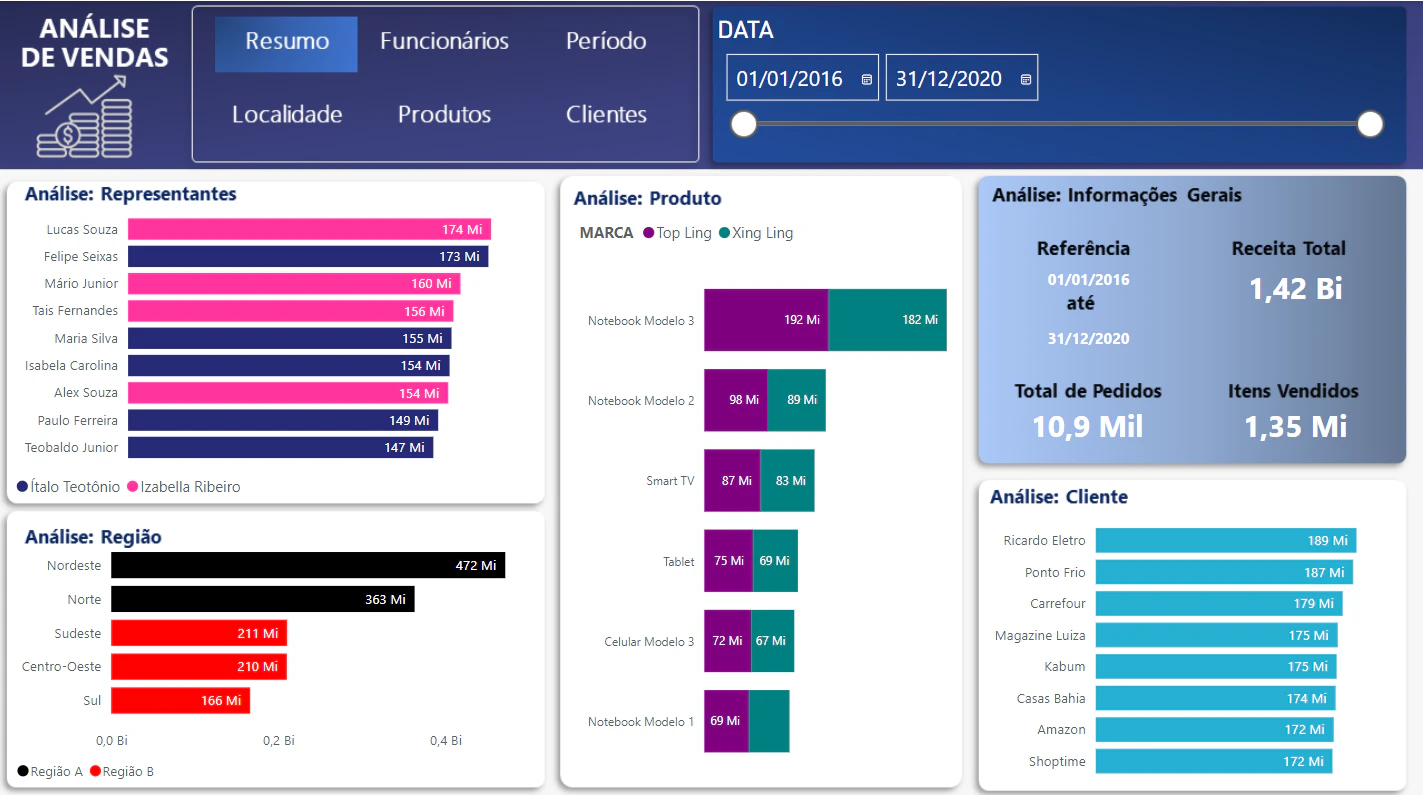Click the teal Notebook Modelo 1 segment

tap(769, 721)
